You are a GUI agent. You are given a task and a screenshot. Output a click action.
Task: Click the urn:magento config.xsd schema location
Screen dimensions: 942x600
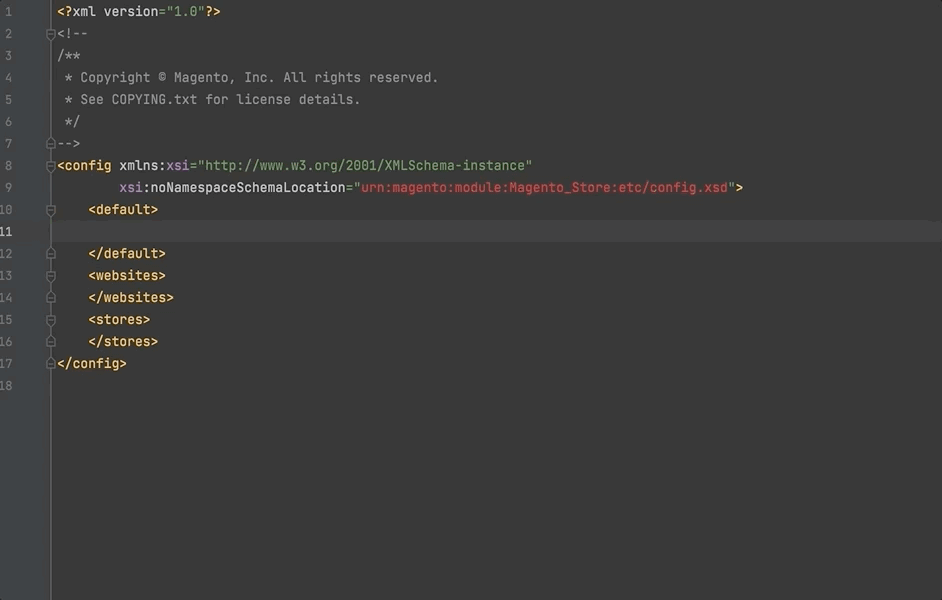tap(545, 188)
